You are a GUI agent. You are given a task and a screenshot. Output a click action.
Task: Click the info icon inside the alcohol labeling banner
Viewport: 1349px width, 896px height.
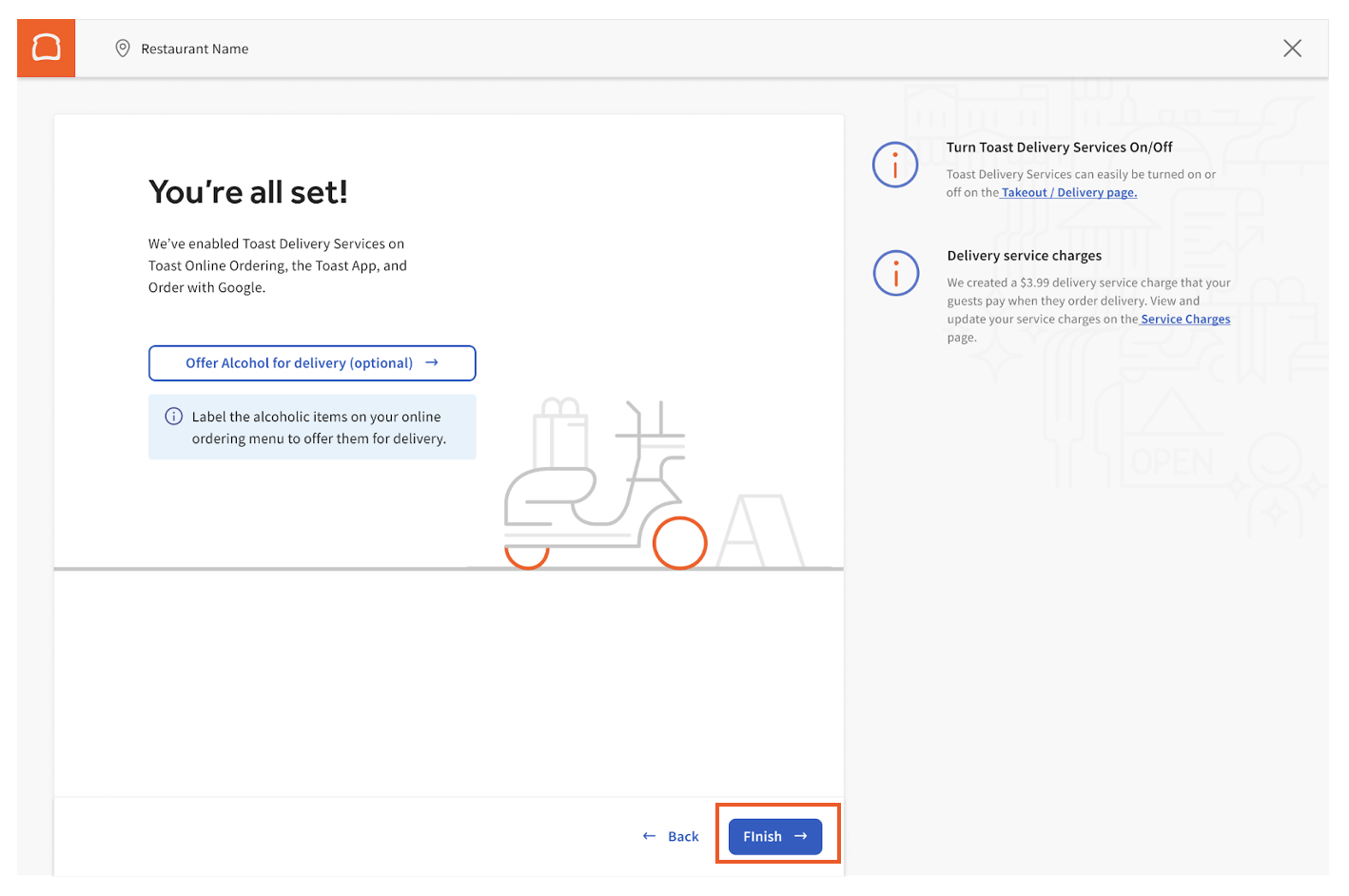[x=174, y=416]
